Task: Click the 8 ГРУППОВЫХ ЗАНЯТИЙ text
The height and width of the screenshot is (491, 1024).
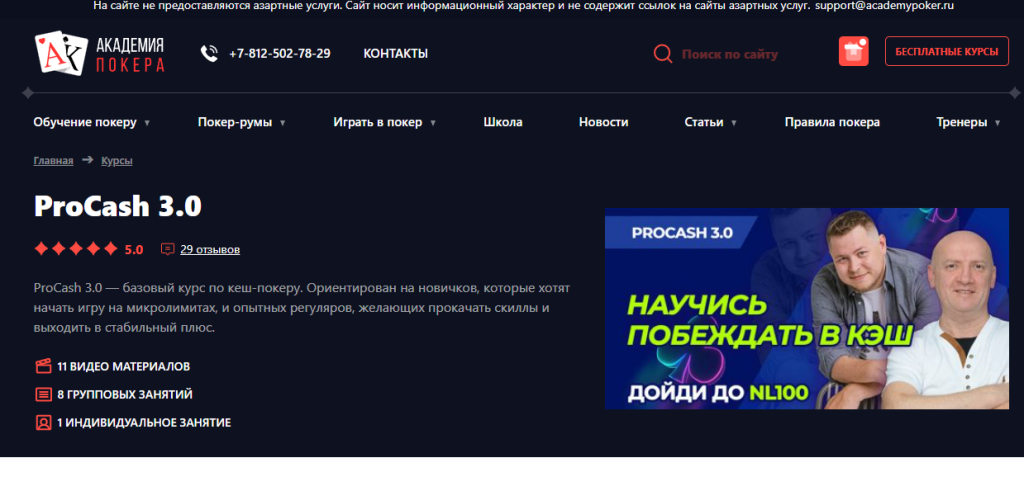Action: (x=125, y=394)
